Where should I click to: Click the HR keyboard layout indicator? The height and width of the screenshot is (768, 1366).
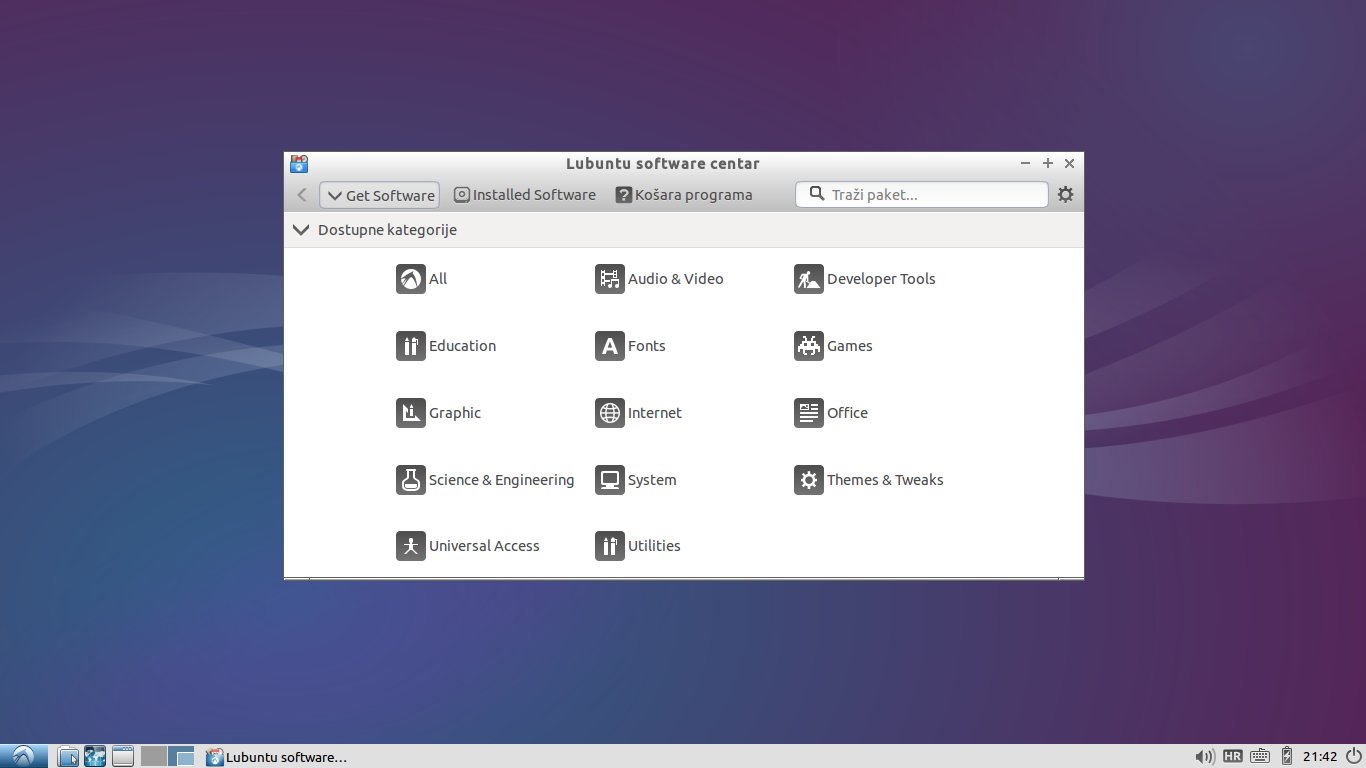click(x=1232, y=757)
